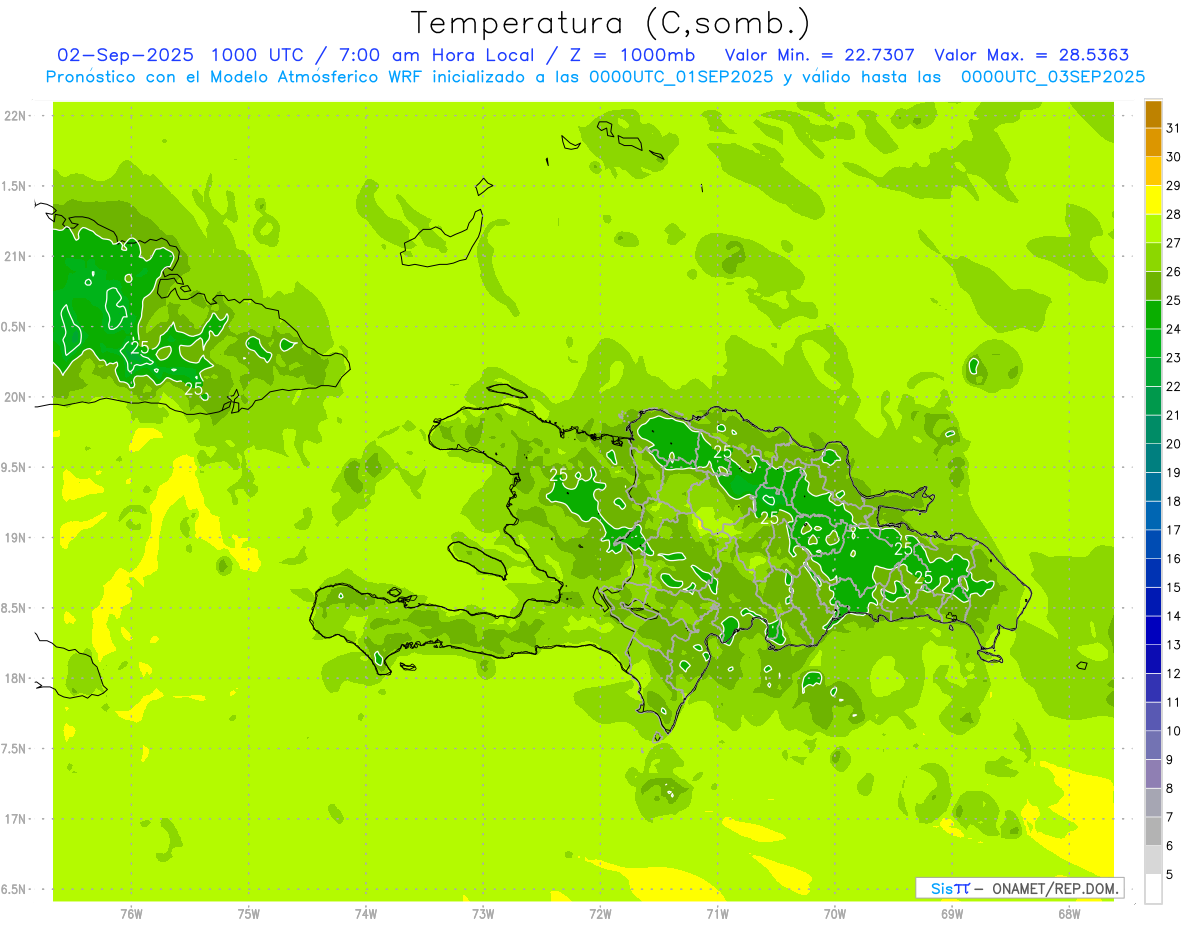Click the title "Temperatura (C,somb.)"

[x=610, y=23]
